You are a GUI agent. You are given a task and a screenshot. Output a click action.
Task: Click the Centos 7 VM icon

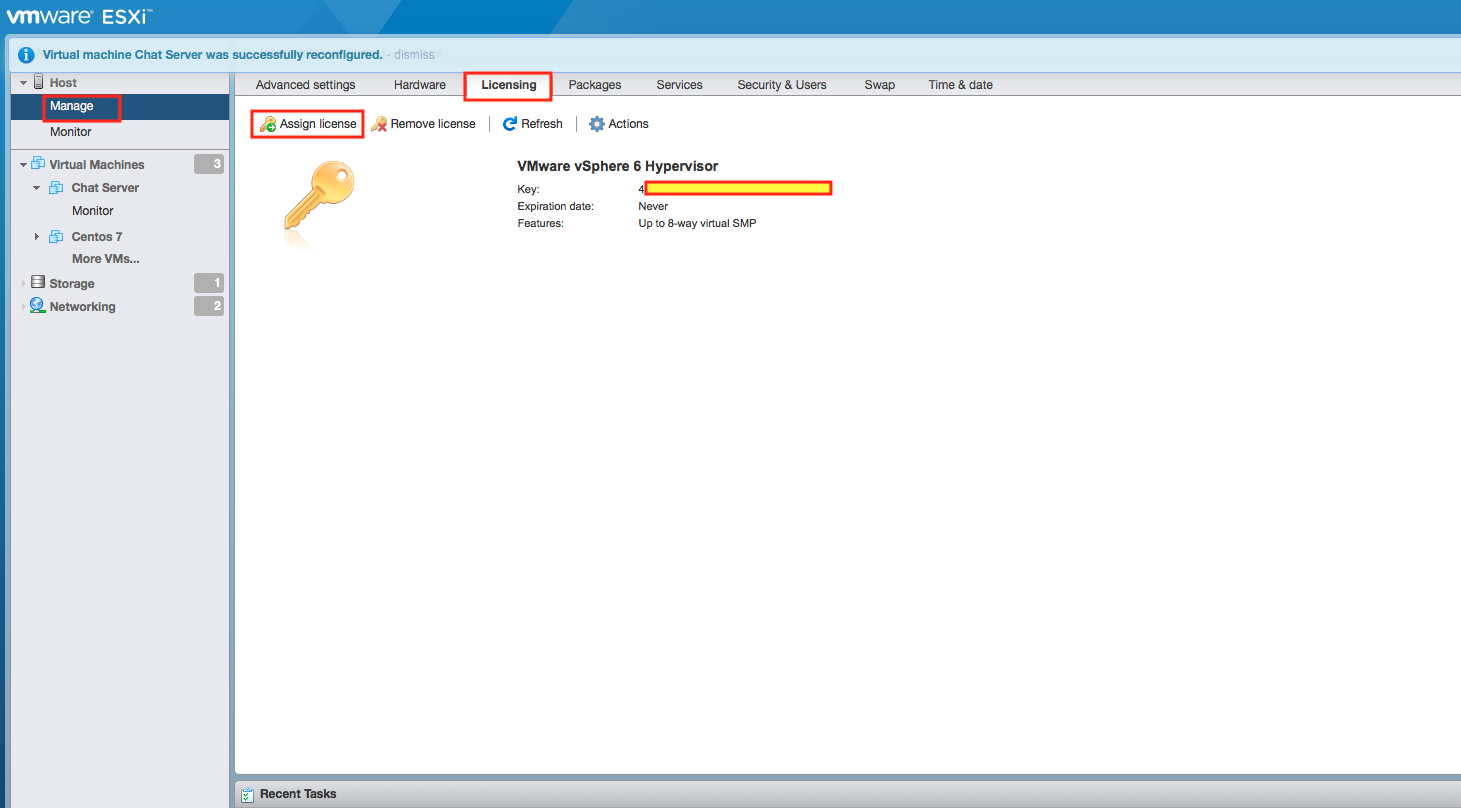56,237
